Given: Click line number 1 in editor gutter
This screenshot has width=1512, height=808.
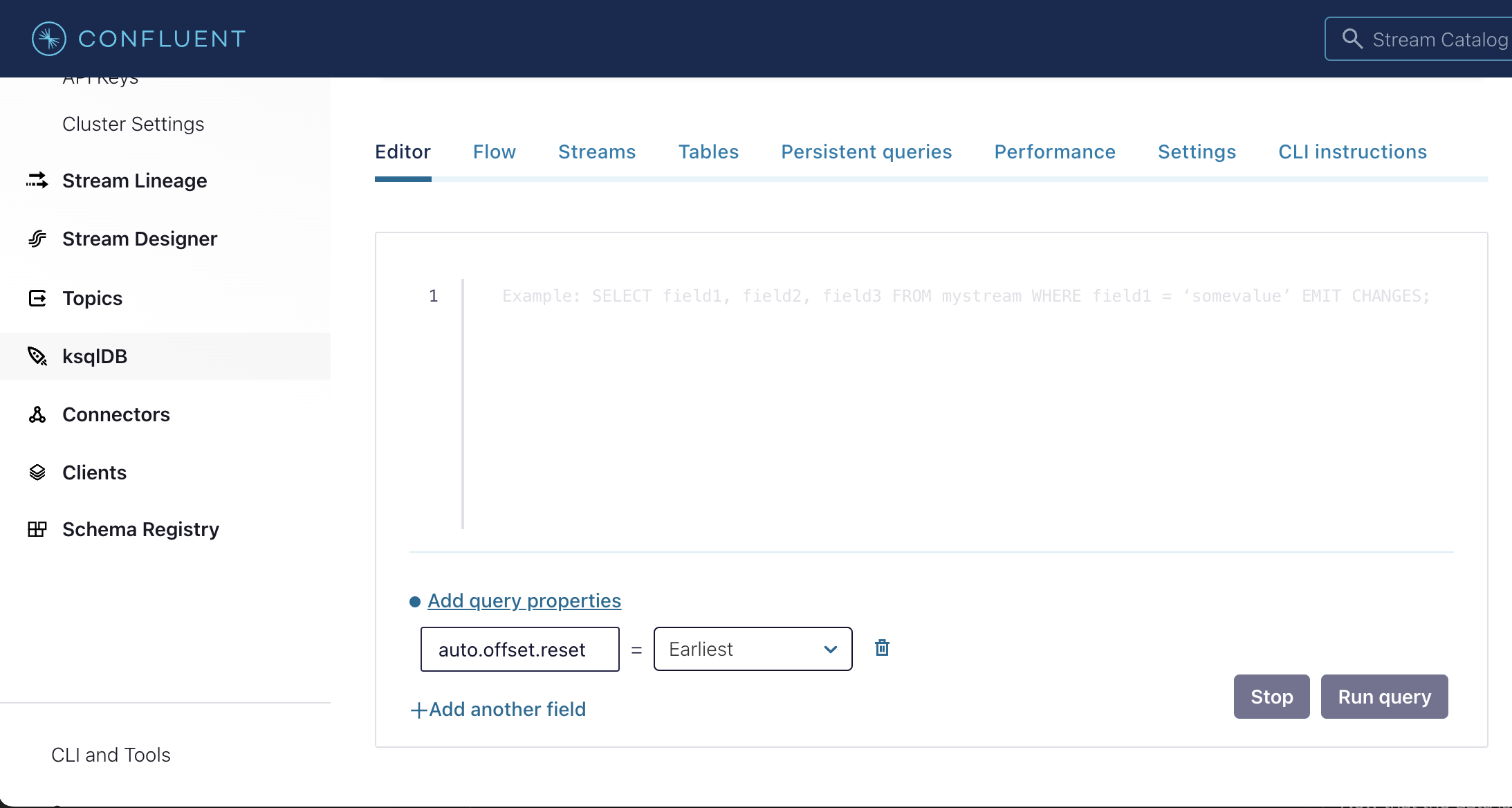Looking at the screenshot, I should 434,296.
